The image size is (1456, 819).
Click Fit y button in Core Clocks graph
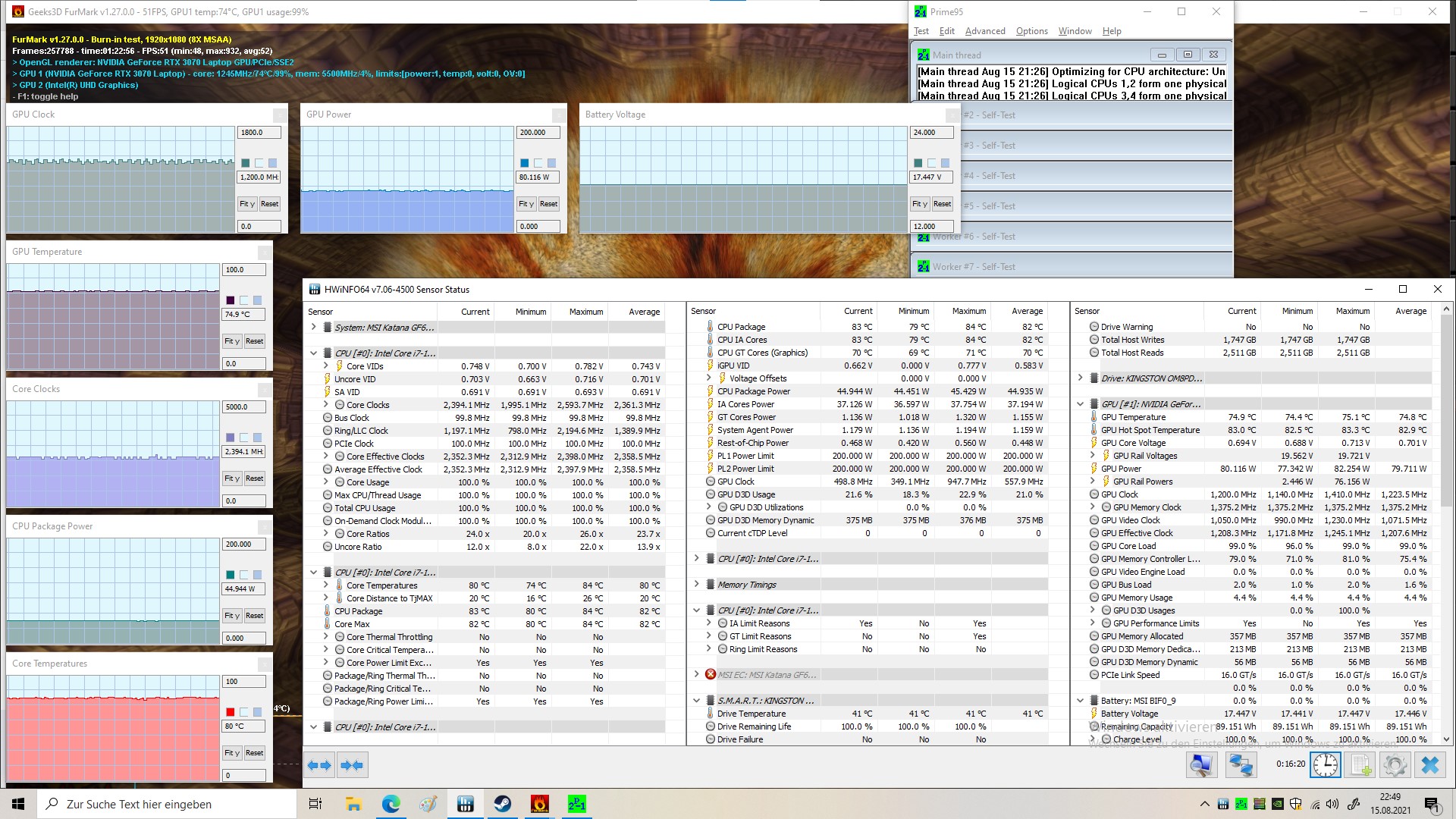(232, 479)
